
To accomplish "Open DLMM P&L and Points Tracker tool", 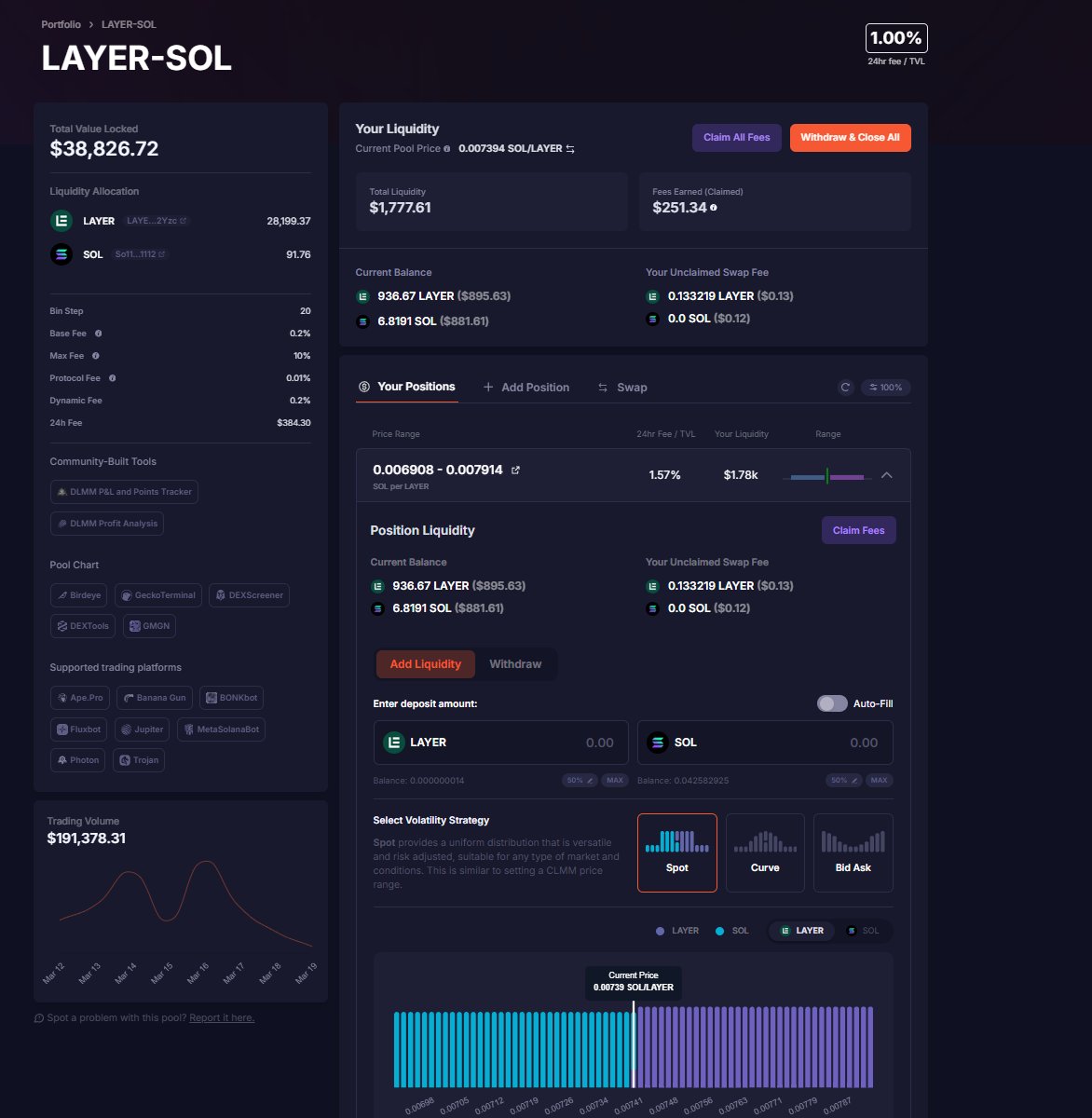I will (124, 492).
